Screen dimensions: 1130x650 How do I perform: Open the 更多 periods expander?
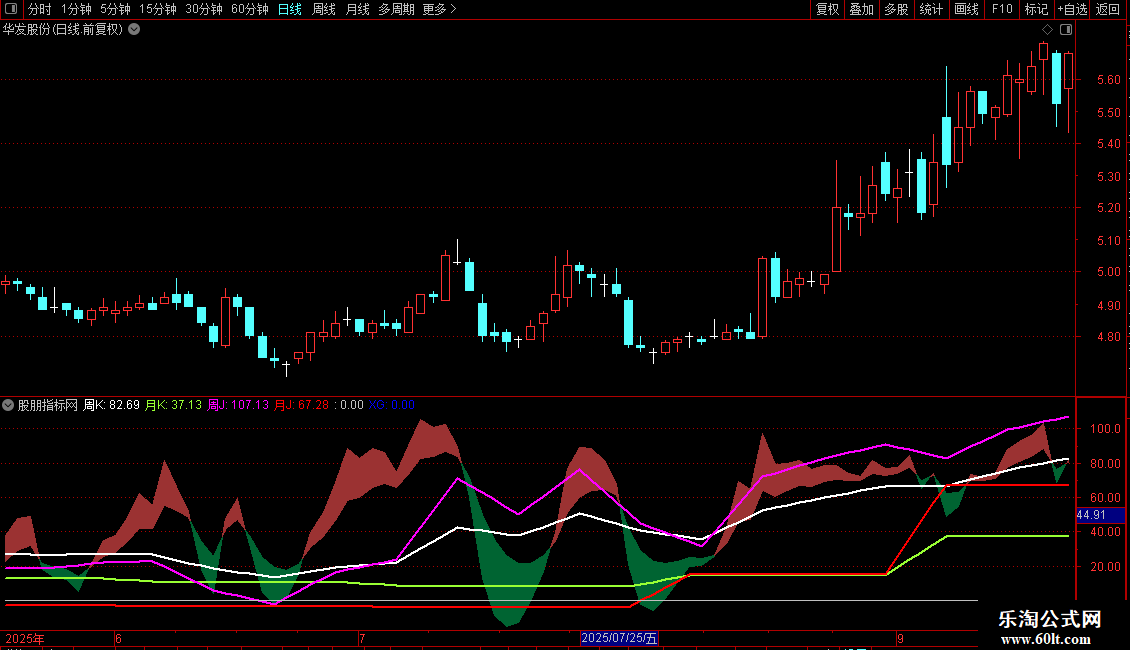tap(439, 9)
